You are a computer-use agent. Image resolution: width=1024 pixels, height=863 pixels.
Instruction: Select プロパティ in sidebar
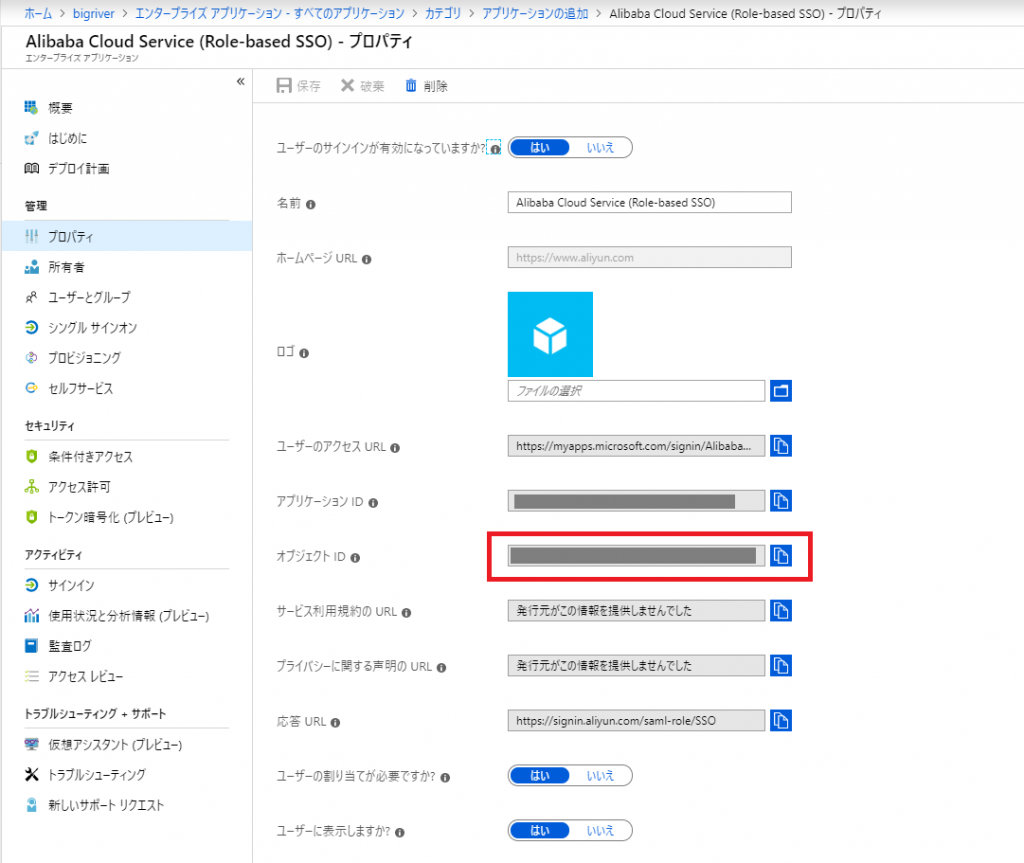[127, 236]
